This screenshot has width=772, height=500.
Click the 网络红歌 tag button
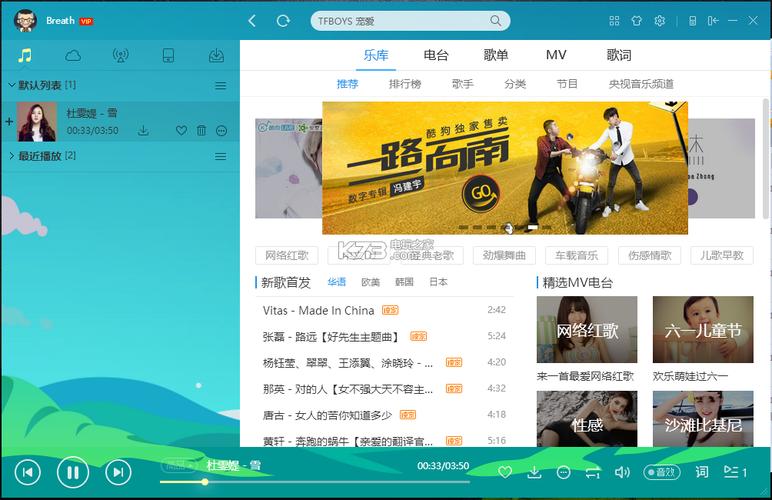tap(287, 255)
